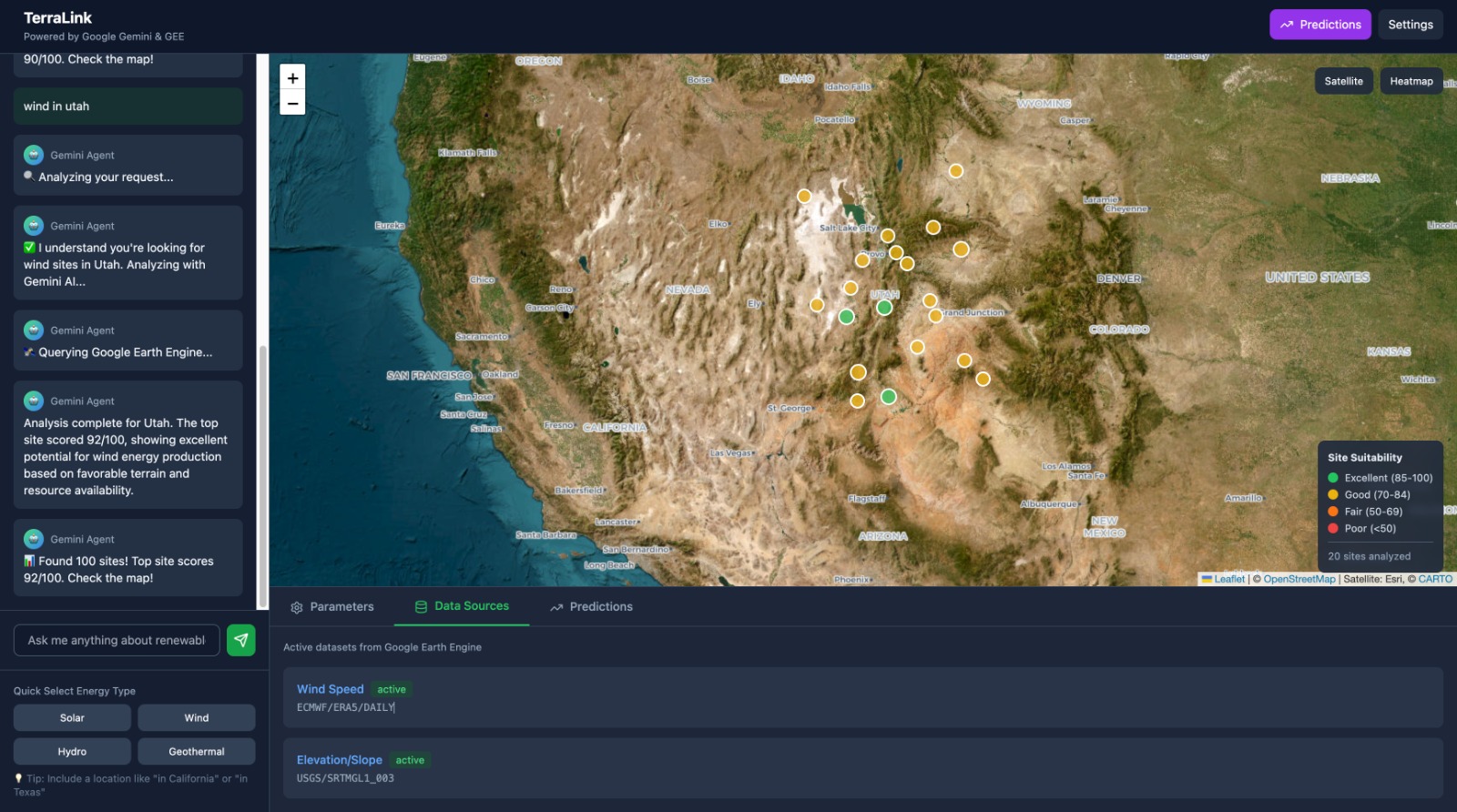The width and height of the screenshot is (1457, 812).
Task: Click the map zoom in plus button
Action: [x=292, y=78]
